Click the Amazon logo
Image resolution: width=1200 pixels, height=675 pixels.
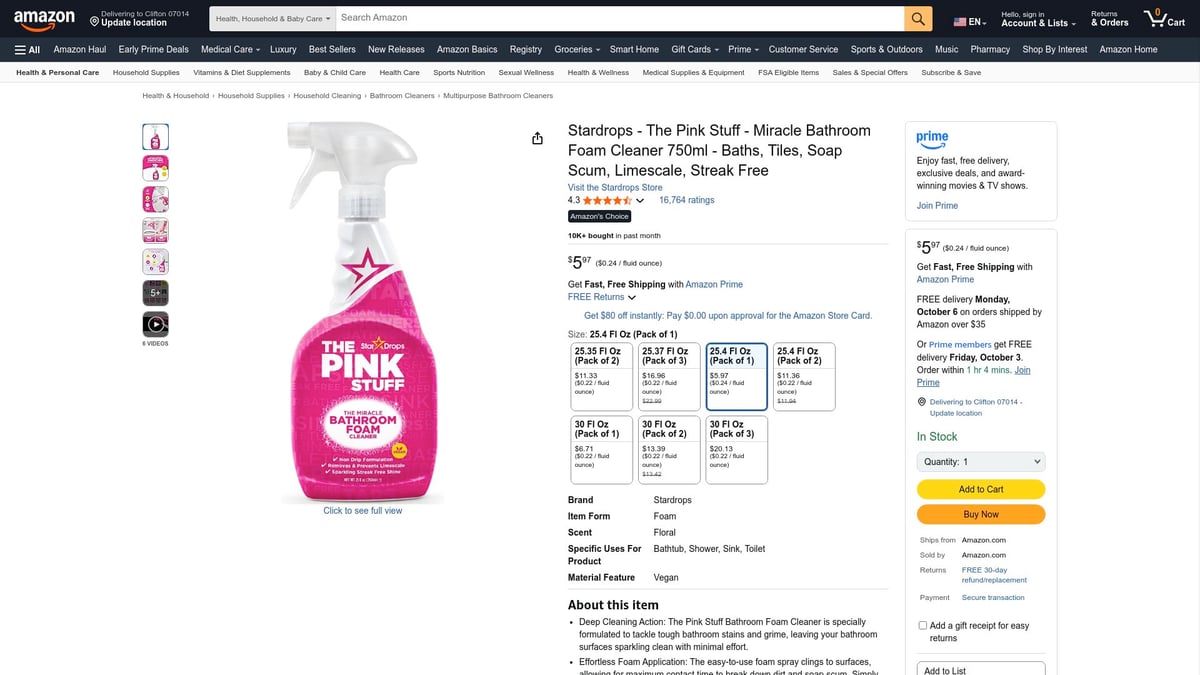pos(45,18)
